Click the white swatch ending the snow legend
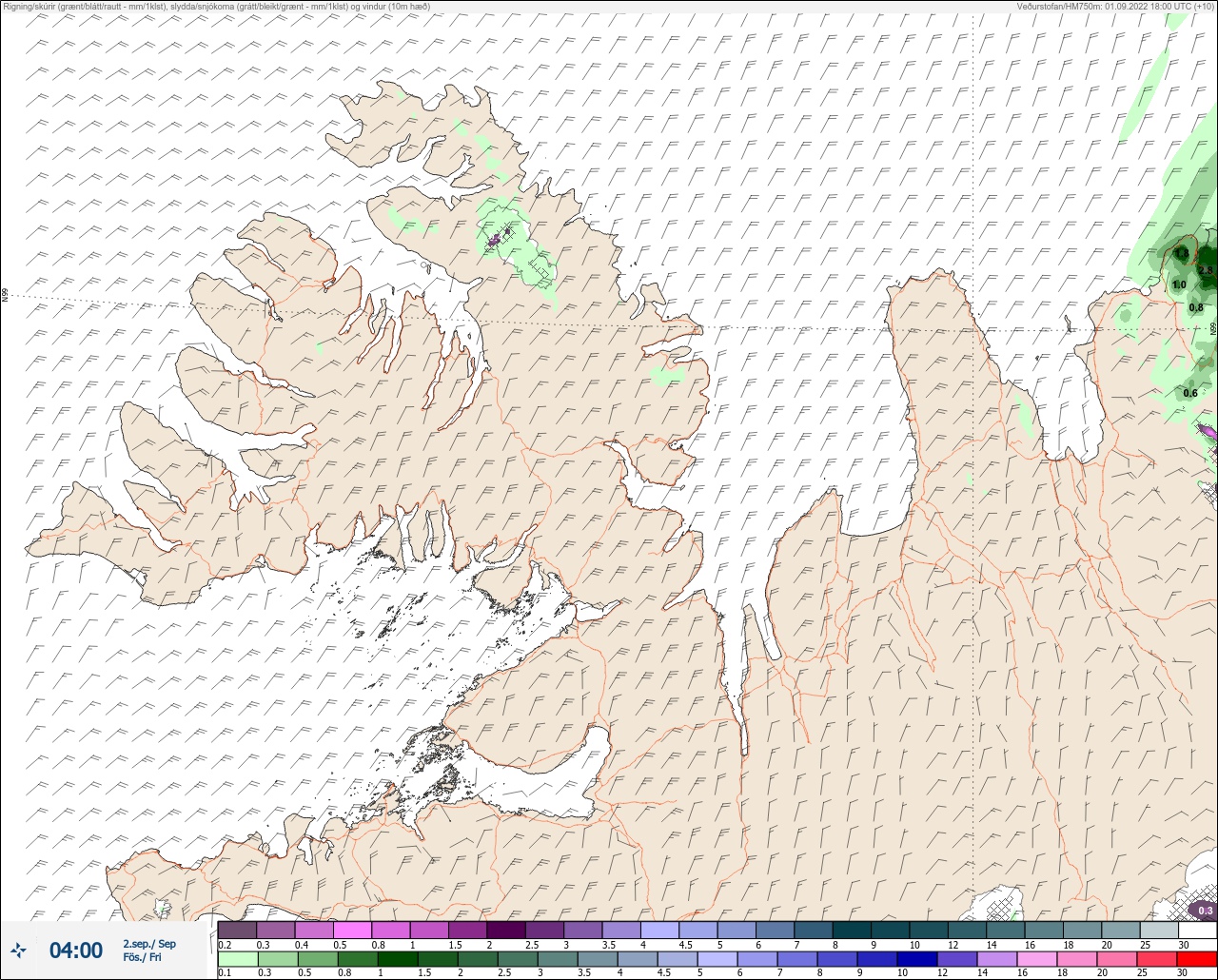This screenshot has height=980, width=1218. (x=1197, y=930)
